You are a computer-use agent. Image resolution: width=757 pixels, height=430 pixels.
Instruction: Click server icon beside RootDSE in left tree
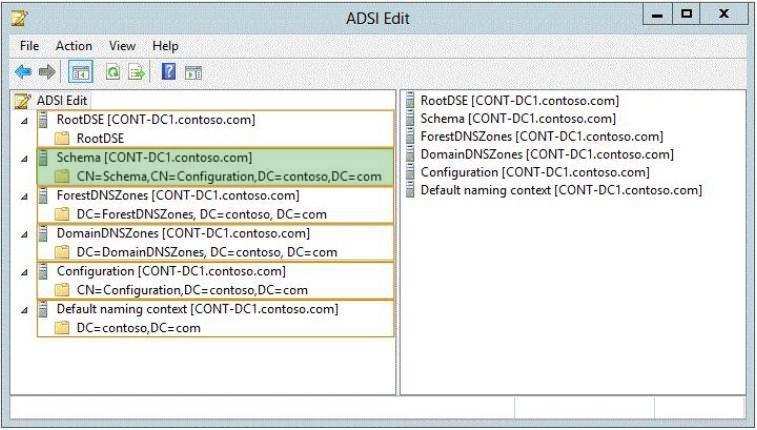(x=43, y=120)
